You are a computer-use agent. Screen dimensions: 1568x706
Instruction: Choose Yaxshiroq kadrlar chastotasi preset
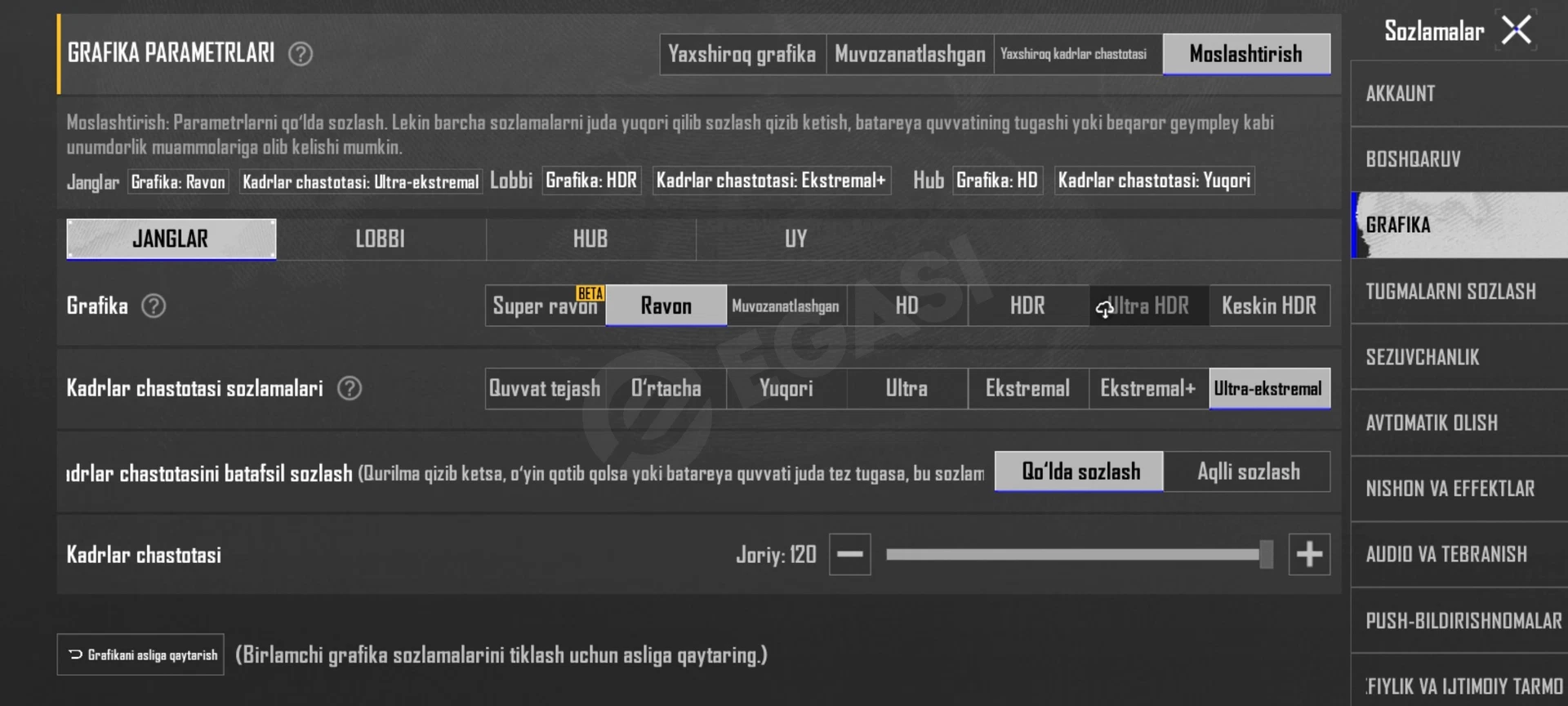(1078, 54)
